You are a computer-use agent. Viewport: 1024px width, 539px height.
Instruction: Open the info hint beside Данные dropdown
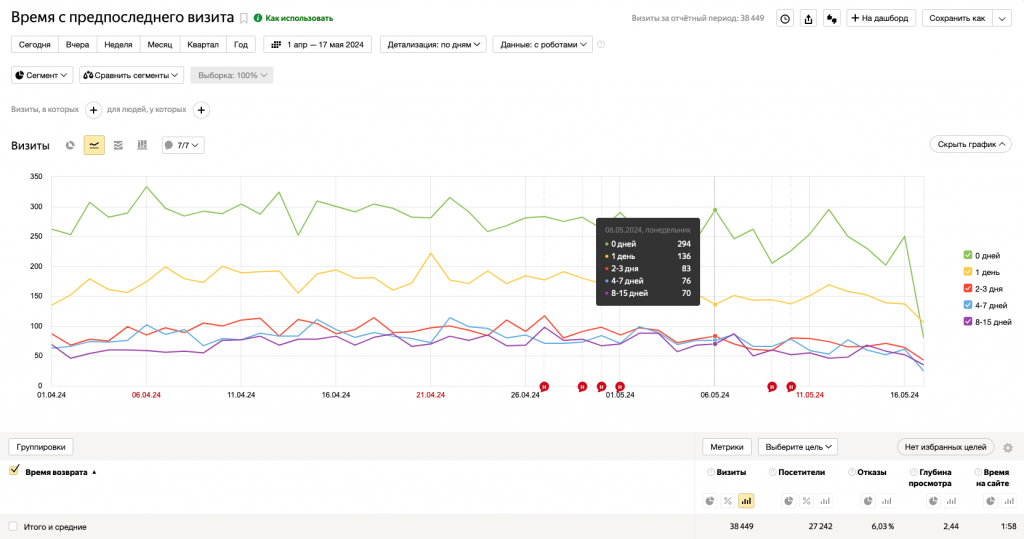pyautogui.click(x=601, y=44)
